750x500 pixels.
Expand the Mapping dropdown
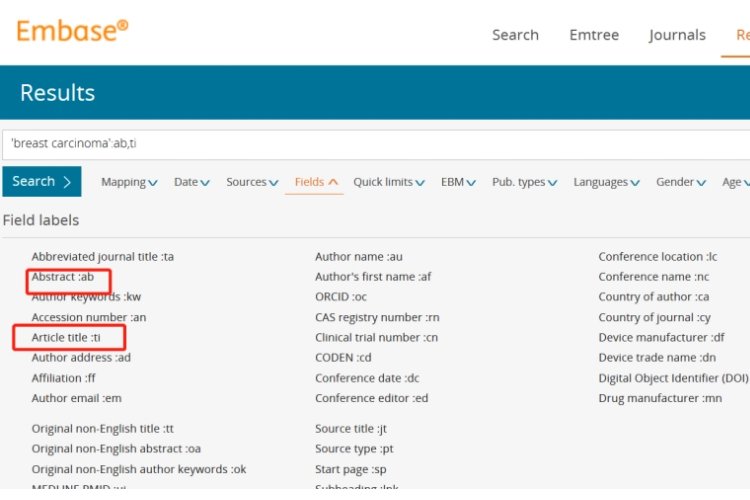click(x=129, y=182)
